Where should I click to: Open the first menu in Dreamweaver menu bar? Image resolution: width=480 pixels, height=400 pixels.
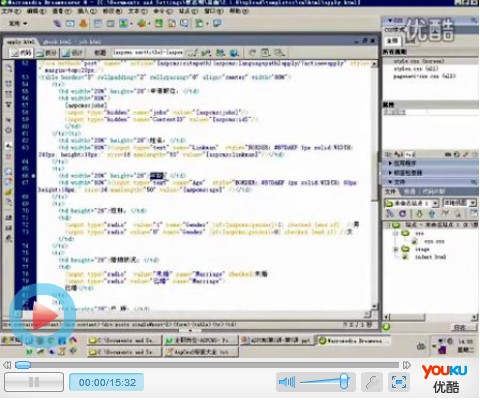pyautogui.click(x=11, y=11)
